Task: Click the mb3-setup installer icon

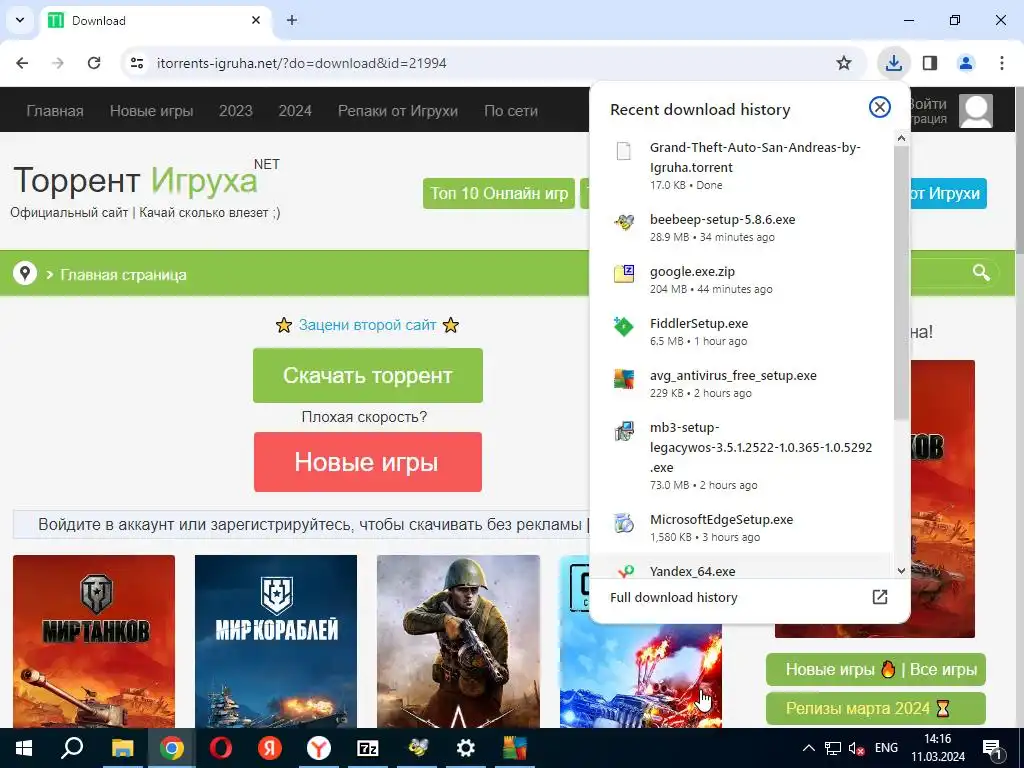Action: (x=624, y=431)
